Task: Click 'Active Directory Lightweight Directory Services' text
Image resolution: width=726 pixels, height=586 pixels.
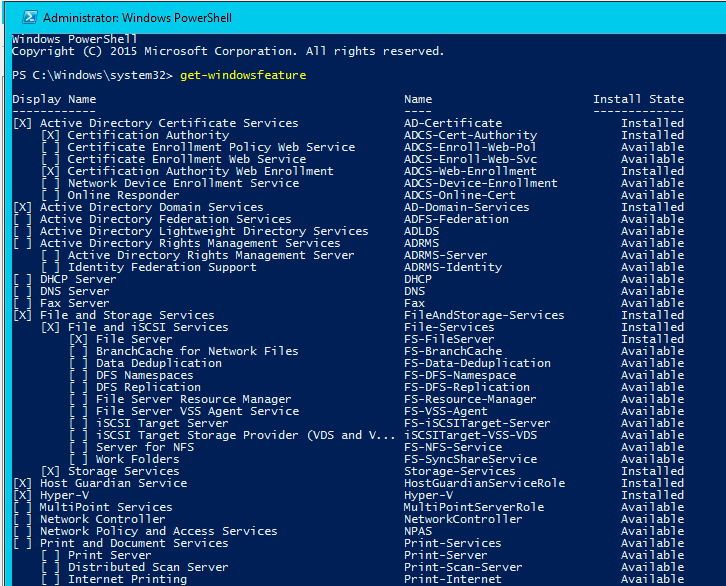Action: (204, 231)
